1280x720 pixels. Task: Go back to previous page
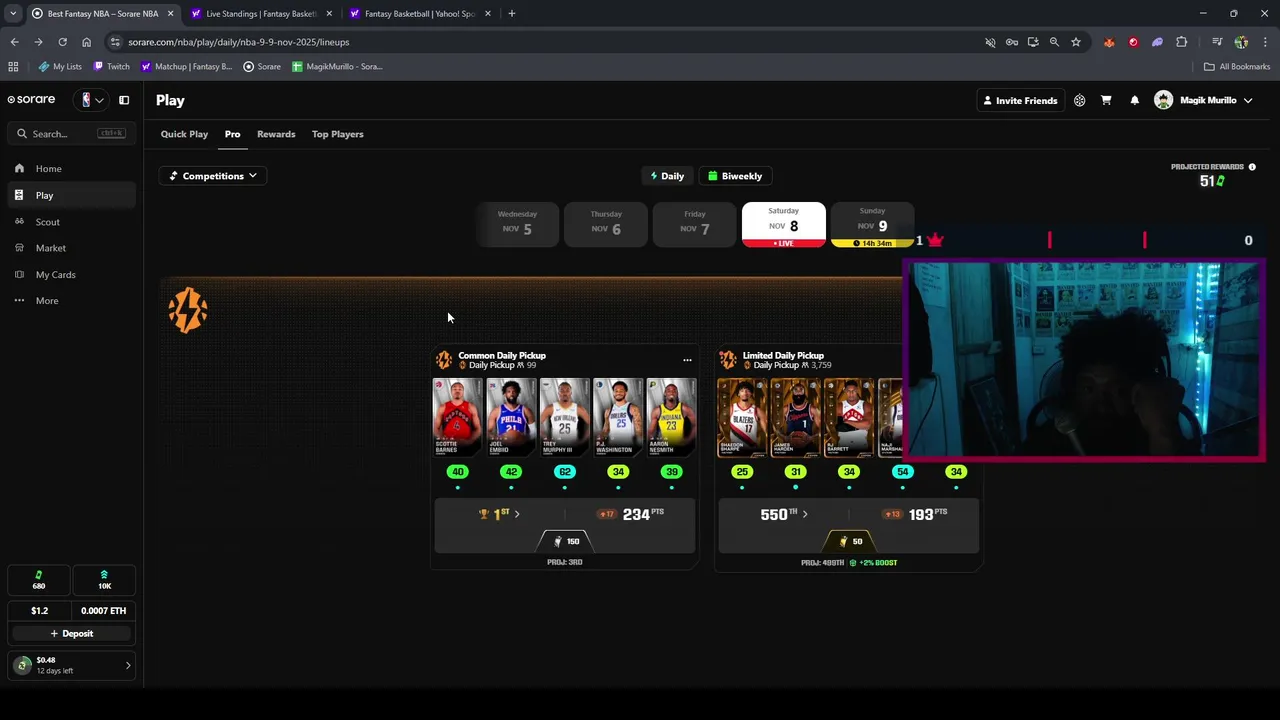coord(14,42)
